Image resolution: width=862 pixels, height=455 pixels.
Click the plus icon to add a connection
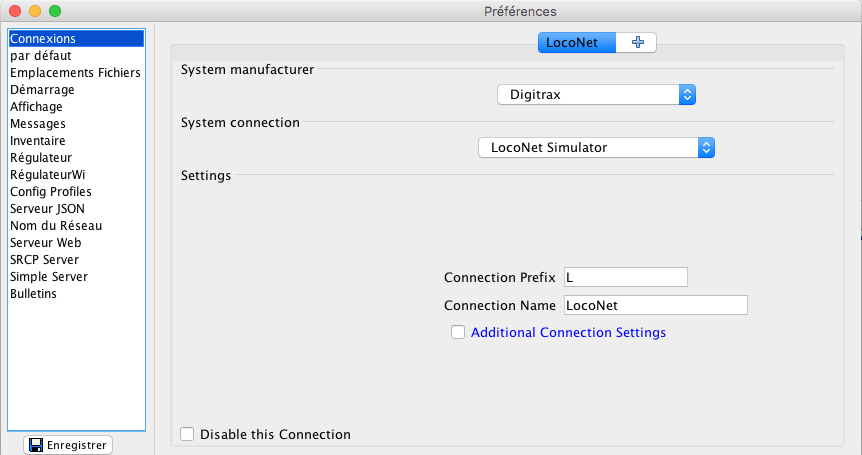coord(637,42)
